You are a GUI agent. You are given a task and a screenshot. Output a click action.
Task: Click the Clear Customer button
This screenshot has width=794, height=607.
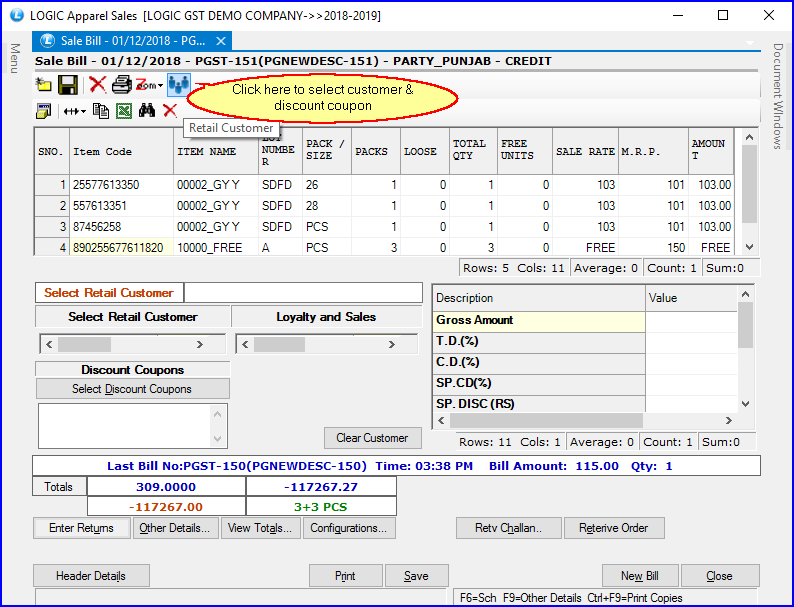372,438
